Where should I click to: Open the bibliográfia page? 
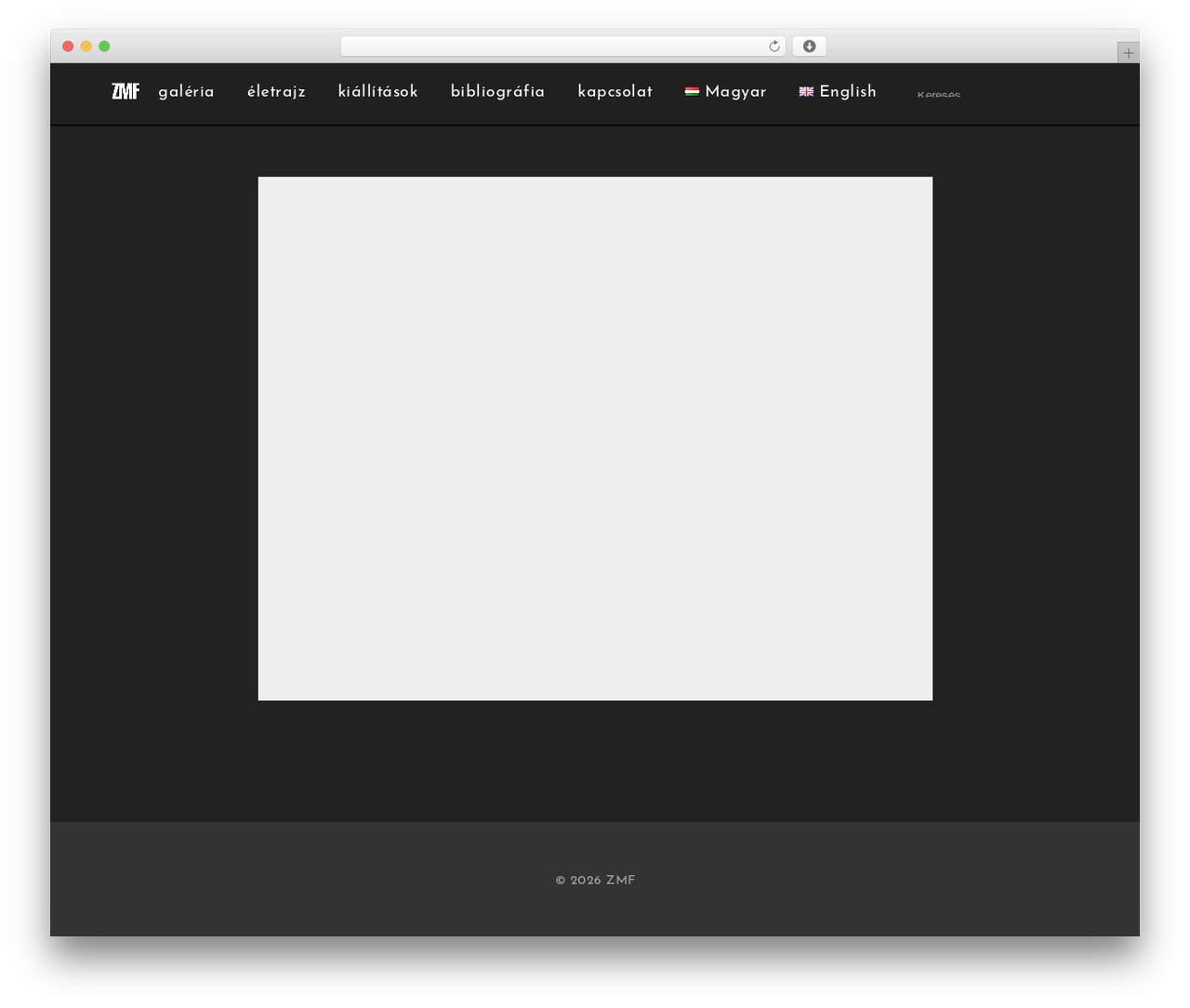click(x=497, y=91)
